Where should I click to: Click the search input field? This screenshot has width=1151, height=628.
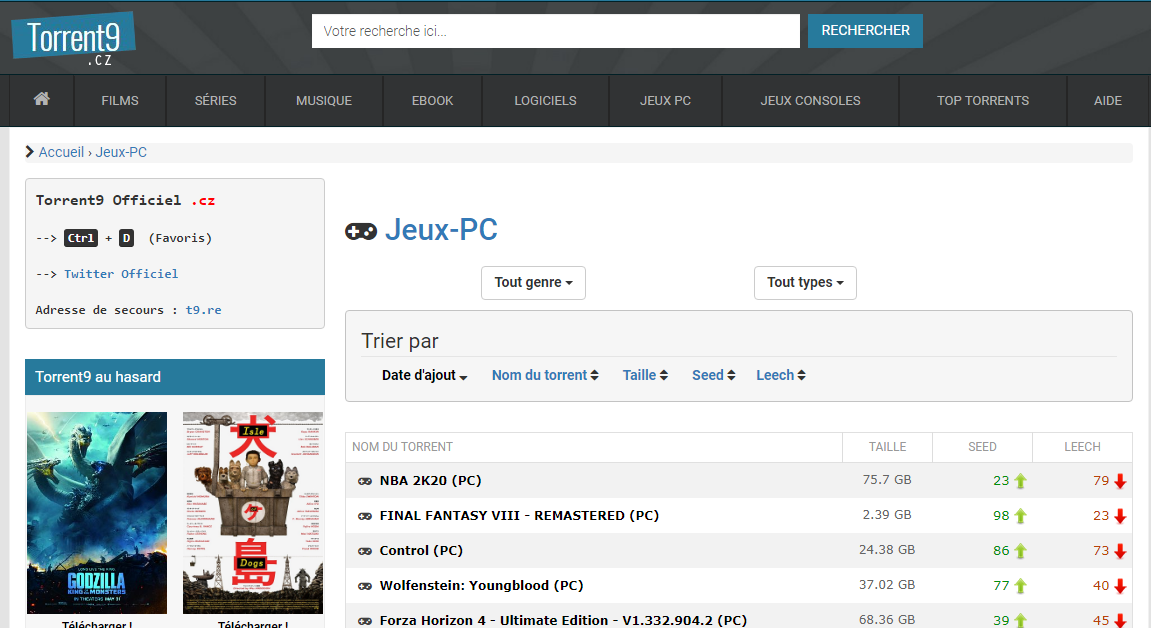click(555, 31)
